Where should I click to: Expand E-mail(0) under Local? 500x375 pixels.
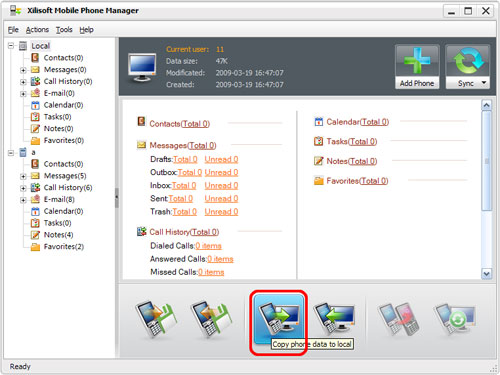[23, 94]
